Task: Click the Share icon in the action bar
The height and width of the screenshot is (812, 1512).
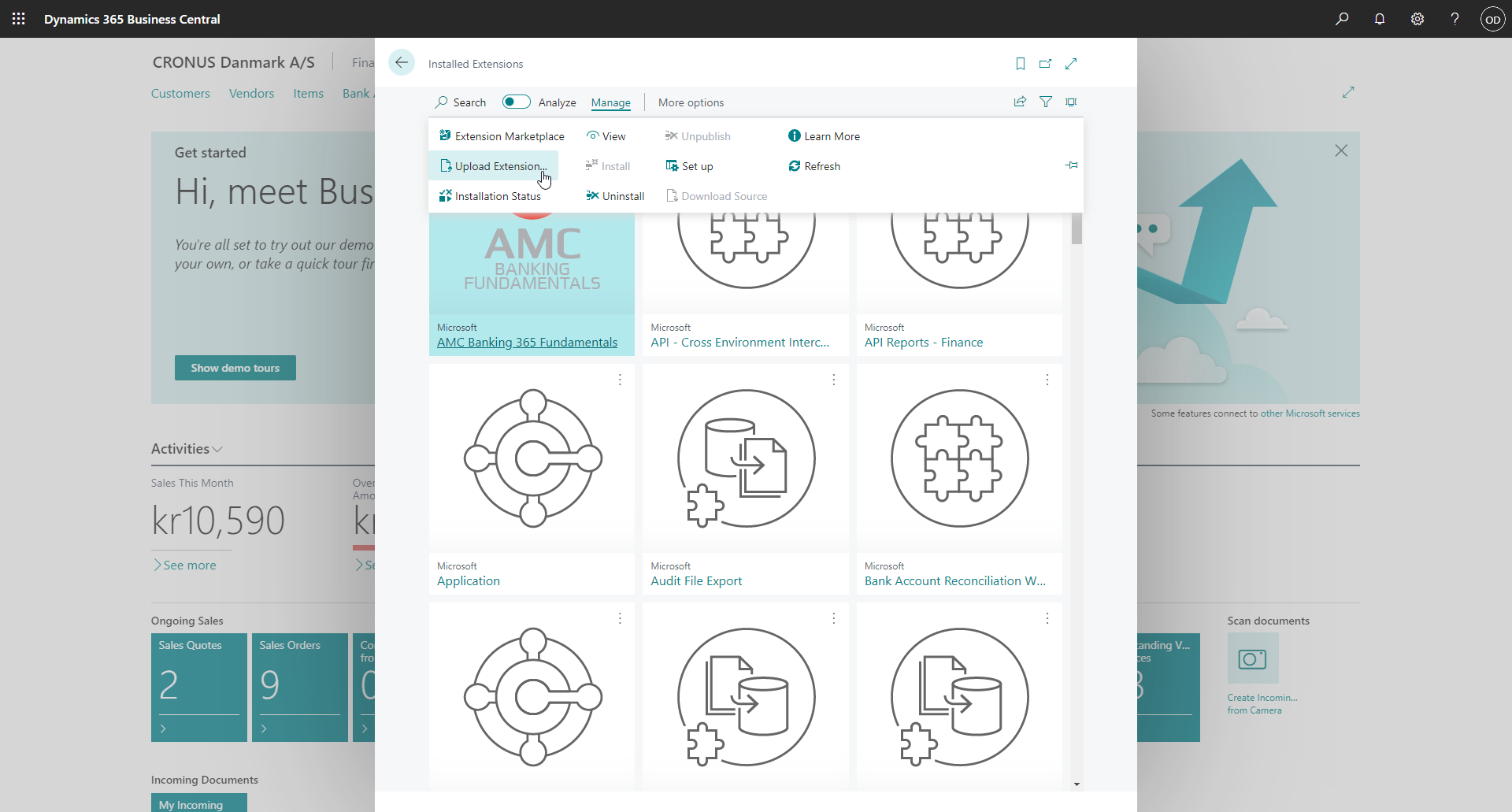Action: (x=1021, y=102)
